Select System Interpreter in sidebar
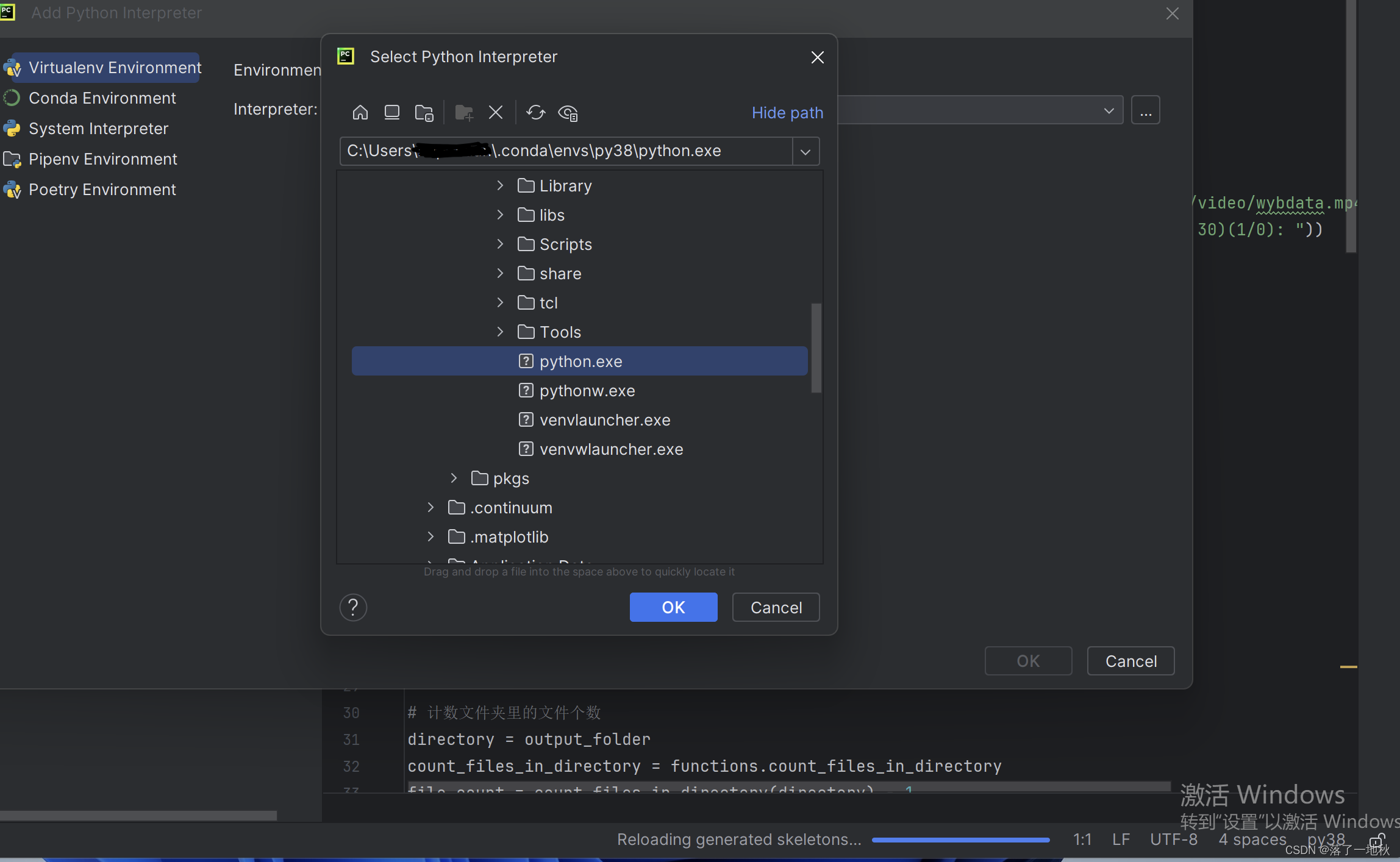The height and width of the screenshot is (862, 1400). point(98,129)
